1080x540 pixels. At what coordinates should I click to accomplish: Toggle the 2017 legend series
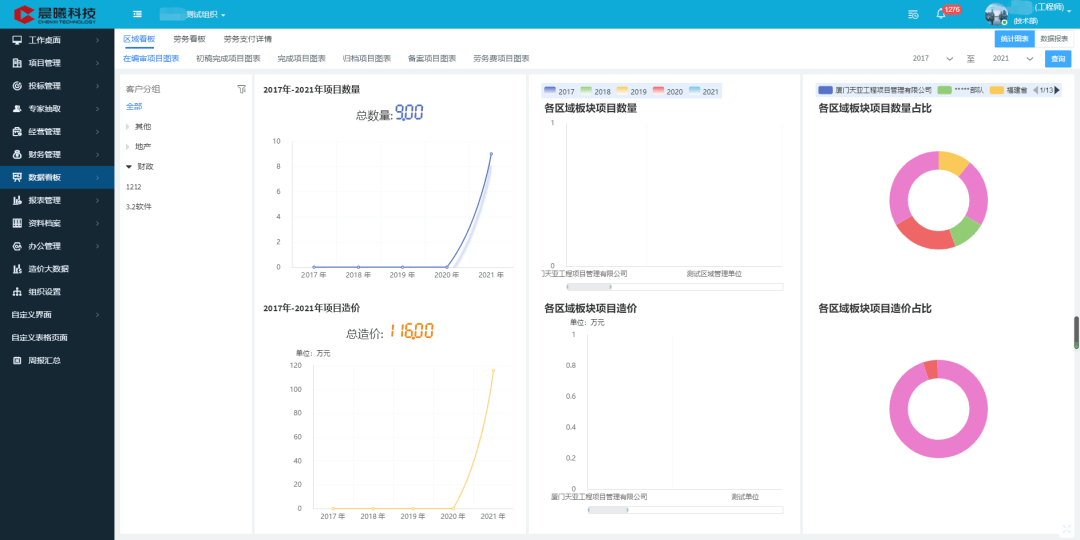coord(559,91)
